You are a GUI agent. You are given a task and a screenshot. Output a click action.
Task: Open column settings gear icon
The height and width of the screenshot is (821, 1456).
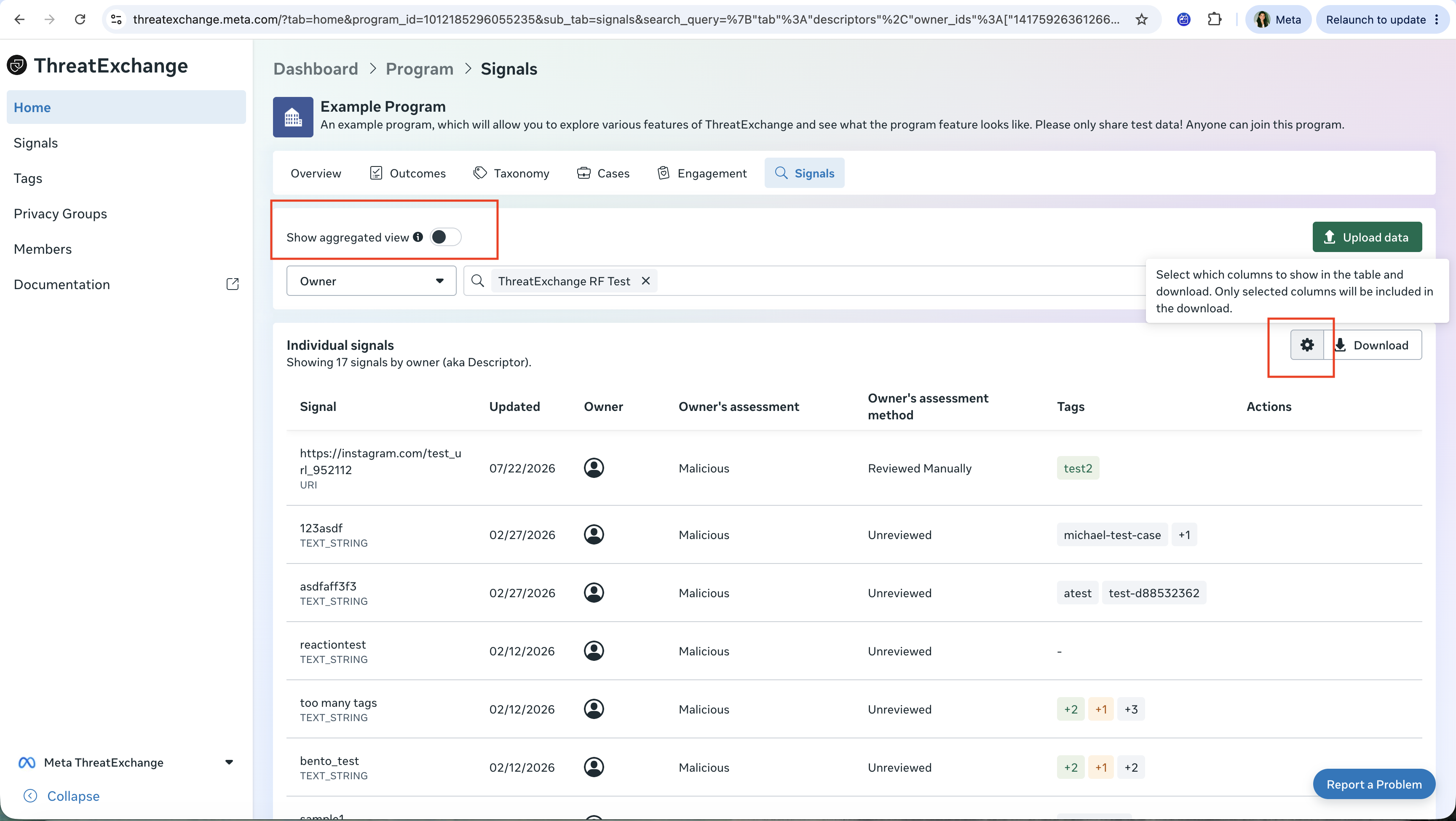(x=1307, y=345)
